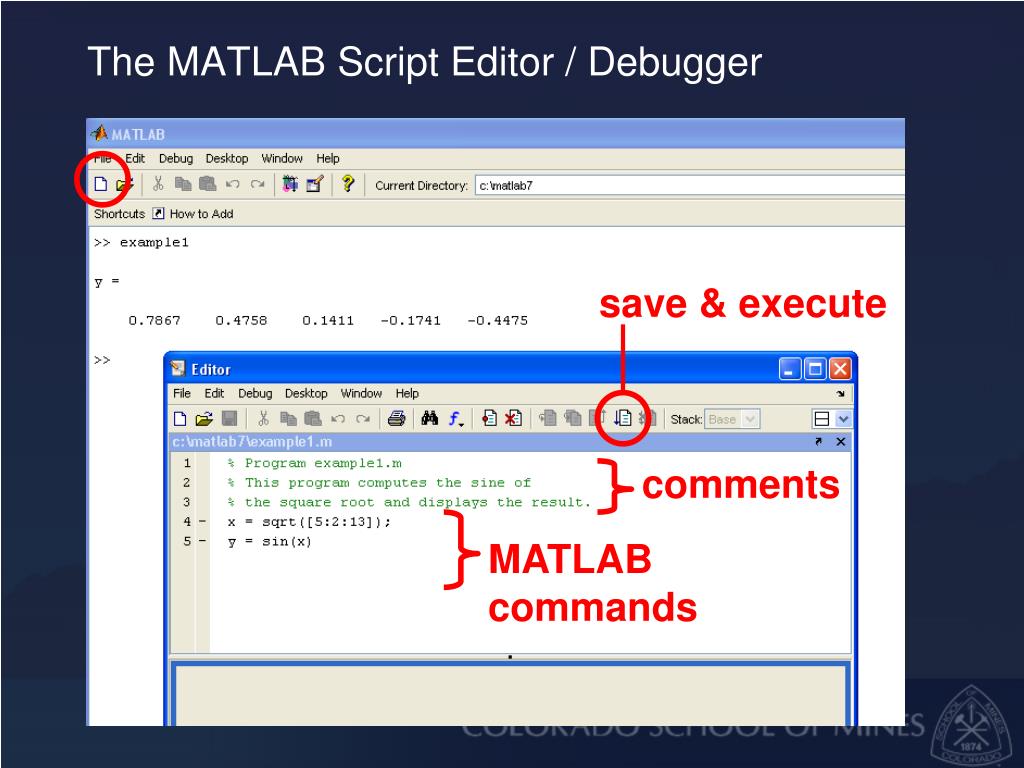This screenshot has height=768, width=1024.
Task: Open Edit menu in Editor window
Action: [x=214, y=393]
